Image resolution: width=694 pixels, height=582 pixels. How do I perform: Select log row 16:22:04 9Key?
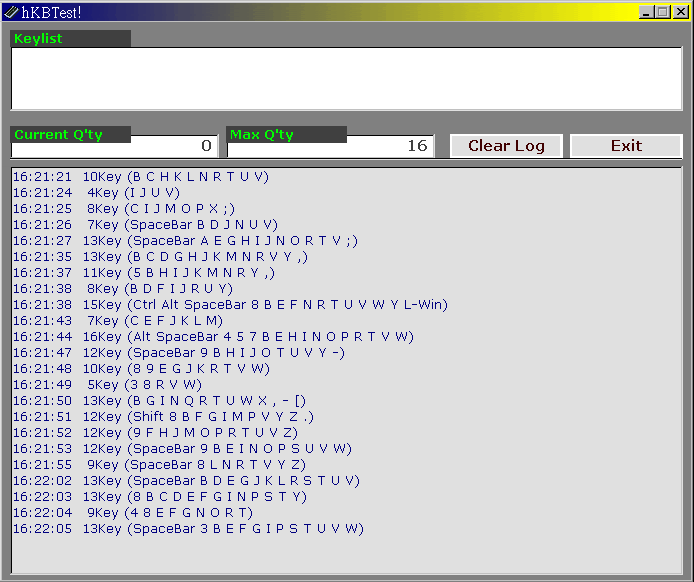pos(133,513)
